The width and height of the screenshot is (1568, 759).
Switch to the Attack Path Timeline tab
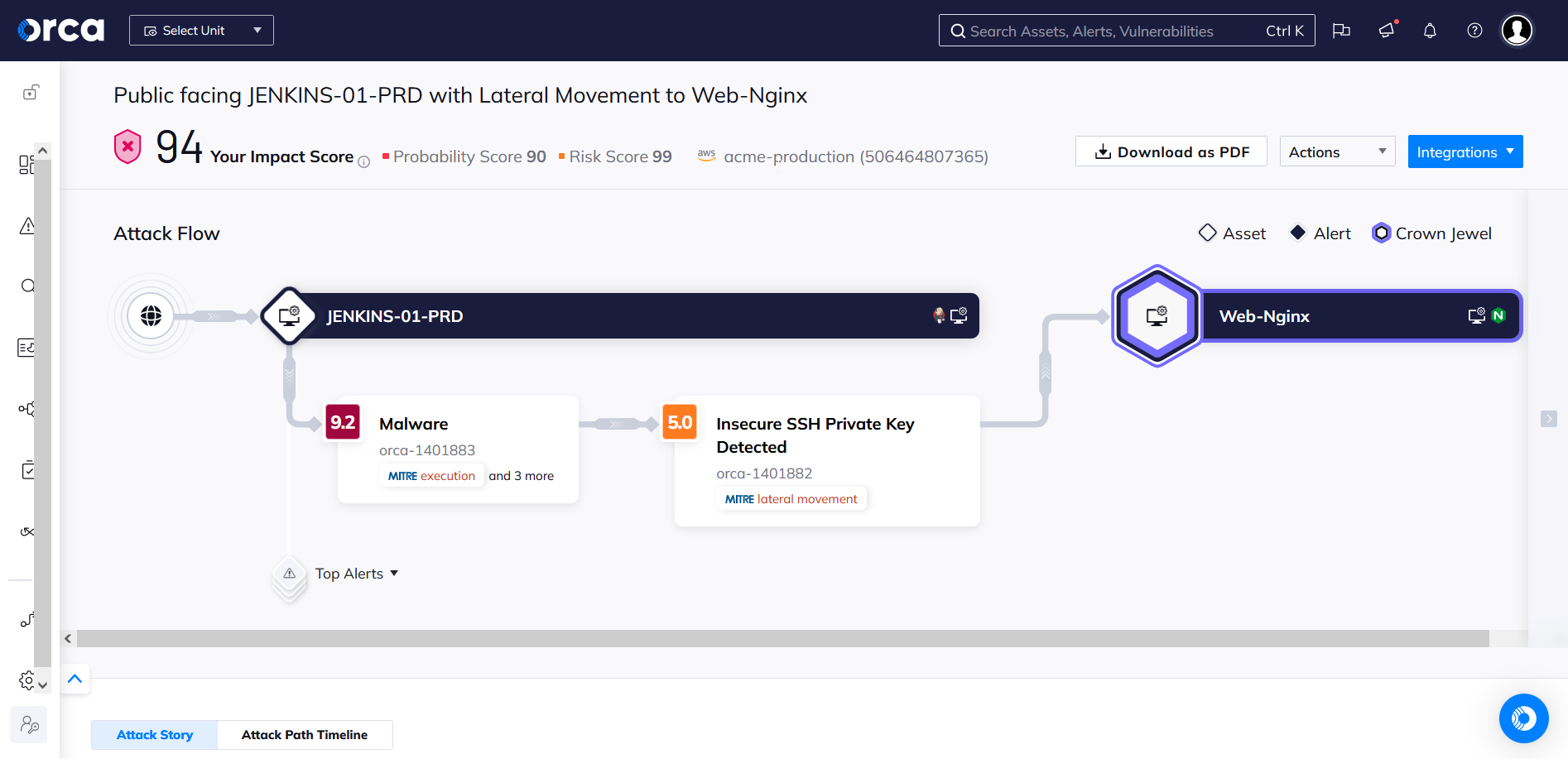[x=305, y=735]
